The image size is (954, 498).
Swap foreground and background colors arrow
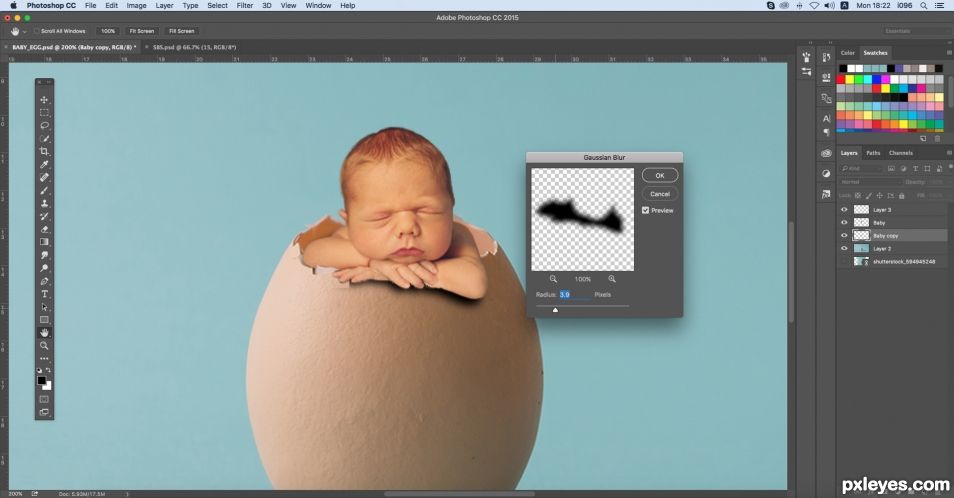click(x=49, y=370)
